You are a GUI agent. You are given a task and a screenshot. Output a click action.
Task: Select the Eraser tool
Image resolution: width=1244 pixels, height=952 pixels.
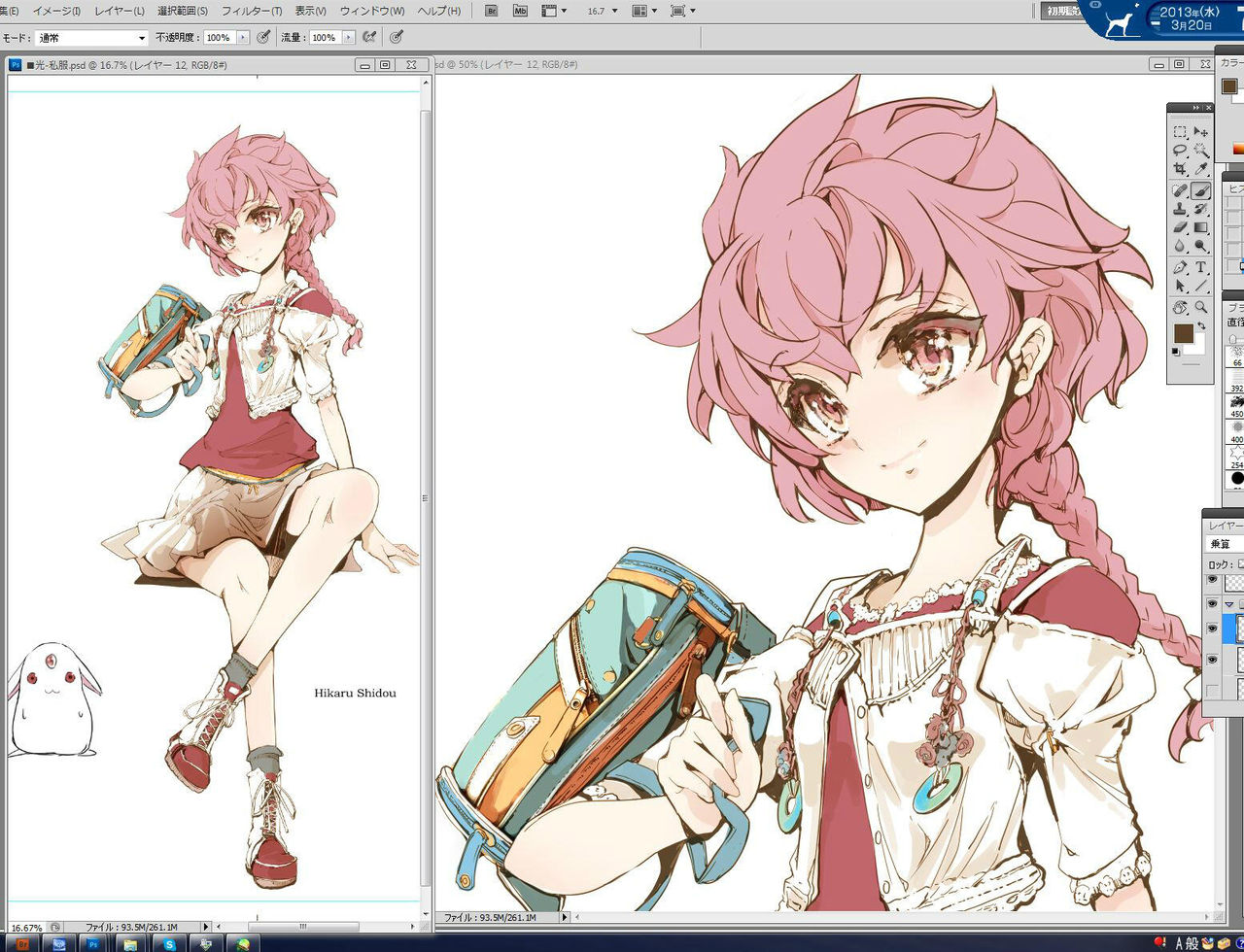[1180, 228]
